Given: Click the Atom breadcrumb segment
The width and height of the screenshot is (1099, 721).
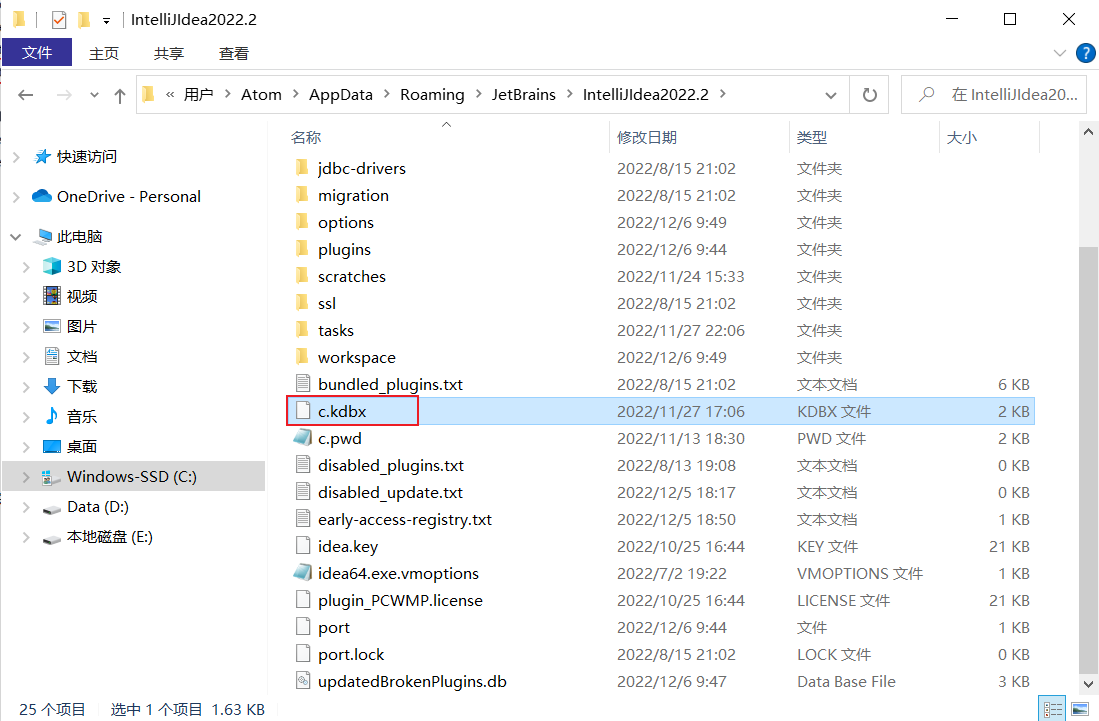Looking at the screenshot, I should click(x=261, y=95).
